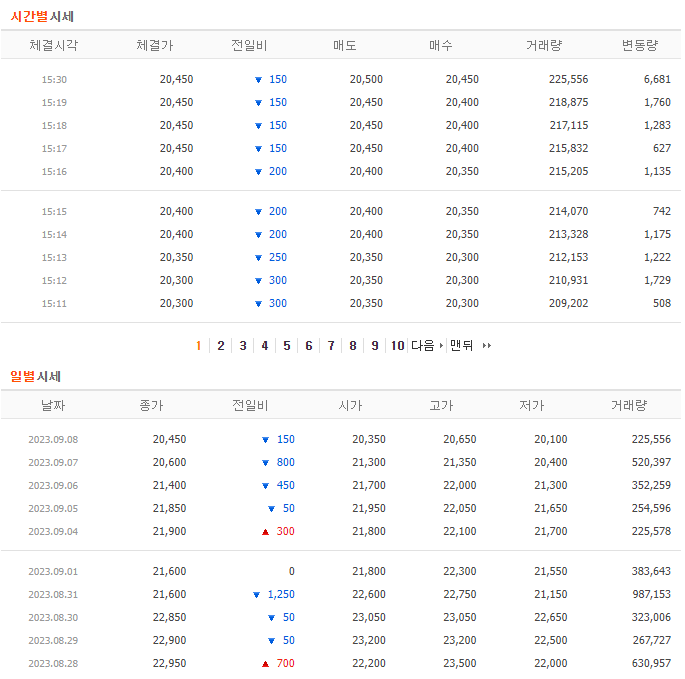This screenshot has height=679, width=685.
Task: Select the 15:14 time cell
Action: pos(54,235)
